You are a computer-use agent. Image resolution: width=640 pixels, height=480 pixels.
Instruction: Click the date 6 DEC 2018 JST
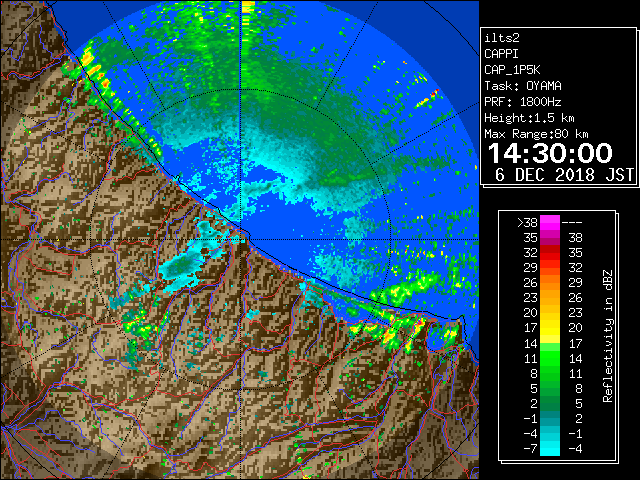click(564, 175)
